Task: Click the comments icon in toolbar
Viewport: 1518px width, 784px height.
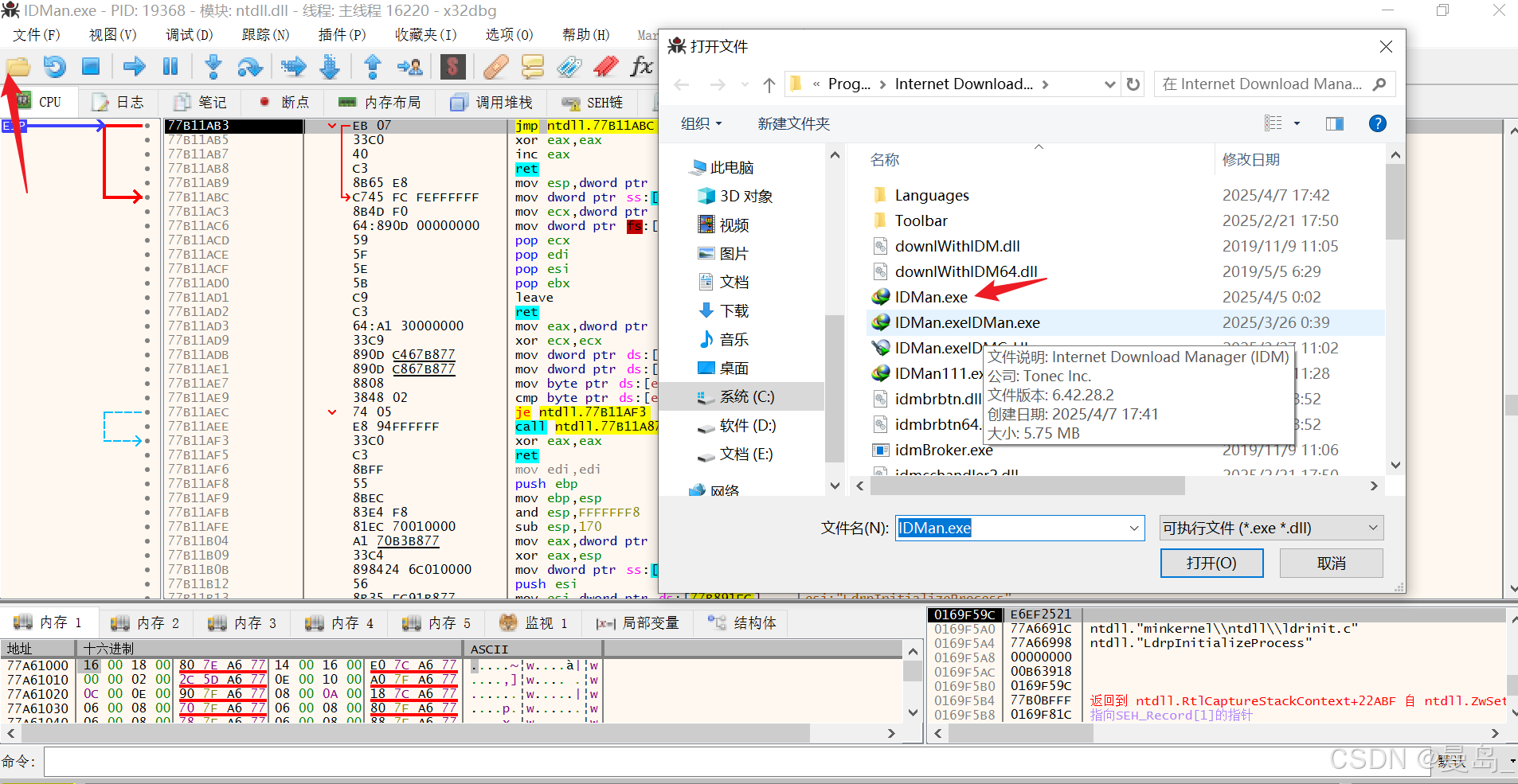Action: (532, 66)
